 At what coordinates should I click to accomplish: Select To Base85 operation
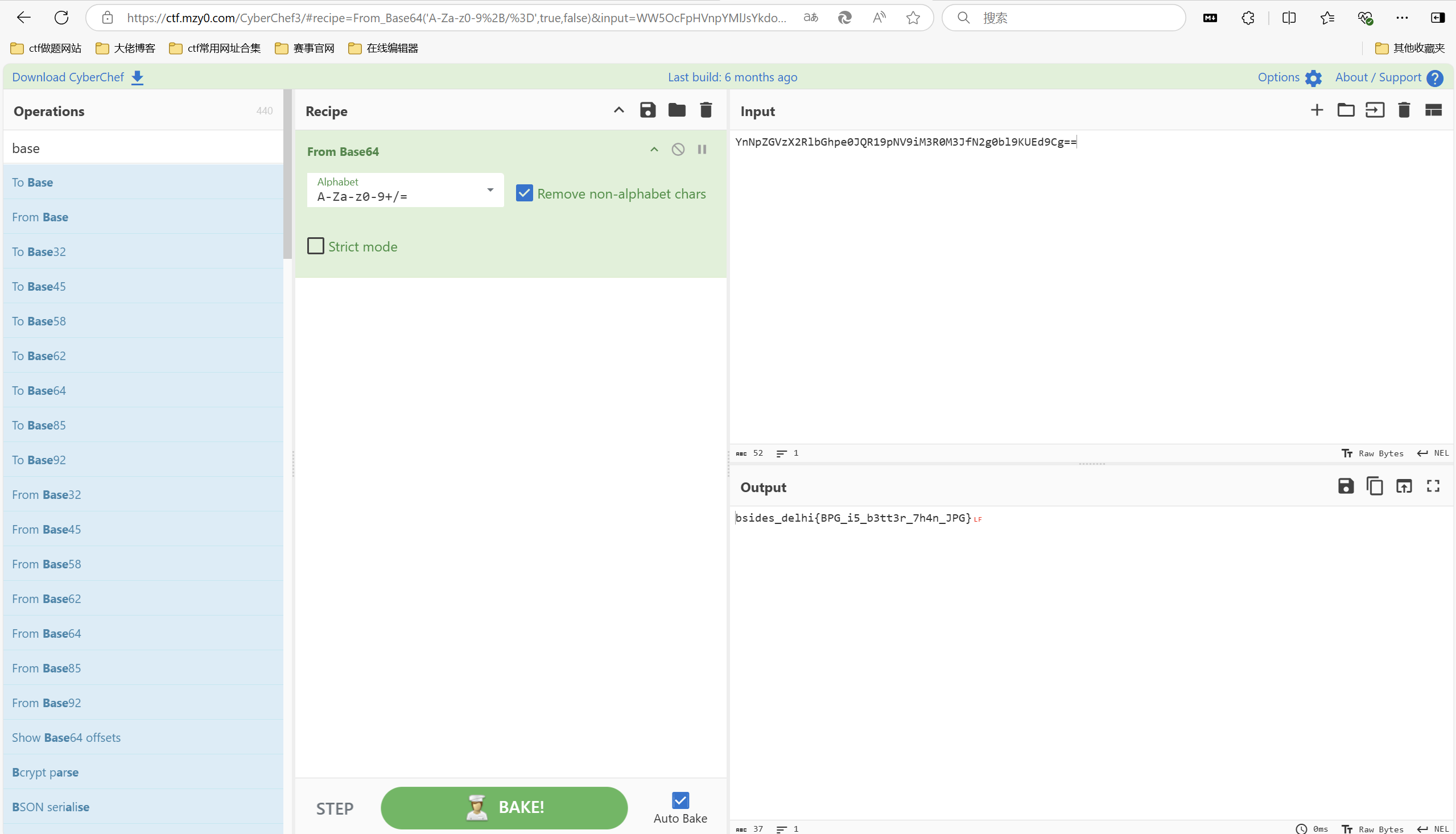click(x=143, y=425)
